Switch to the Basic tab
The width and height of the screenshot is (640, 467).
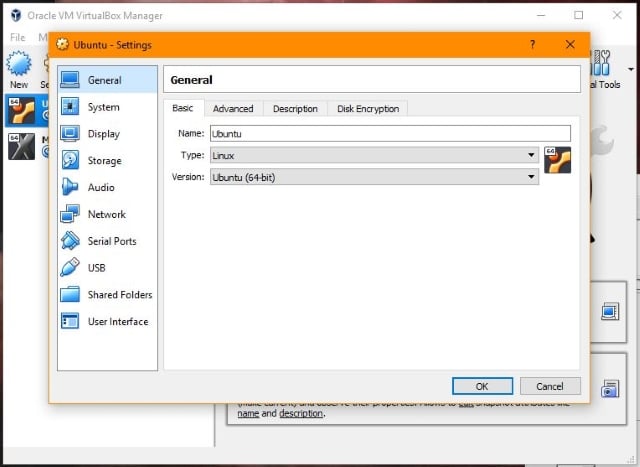(x=183, y=108)
